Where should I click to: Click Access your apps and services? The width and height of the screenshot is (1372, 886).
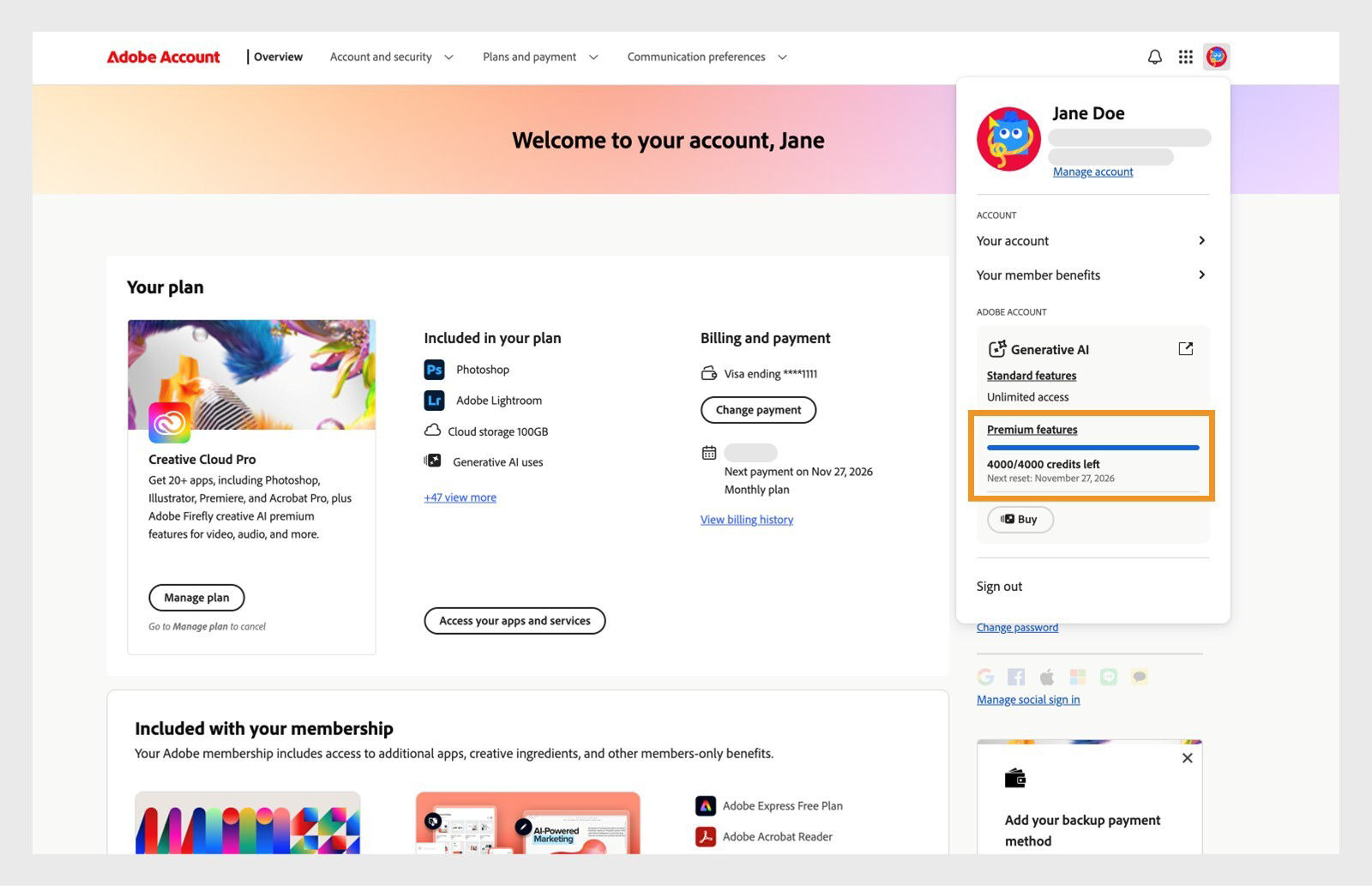514,621
